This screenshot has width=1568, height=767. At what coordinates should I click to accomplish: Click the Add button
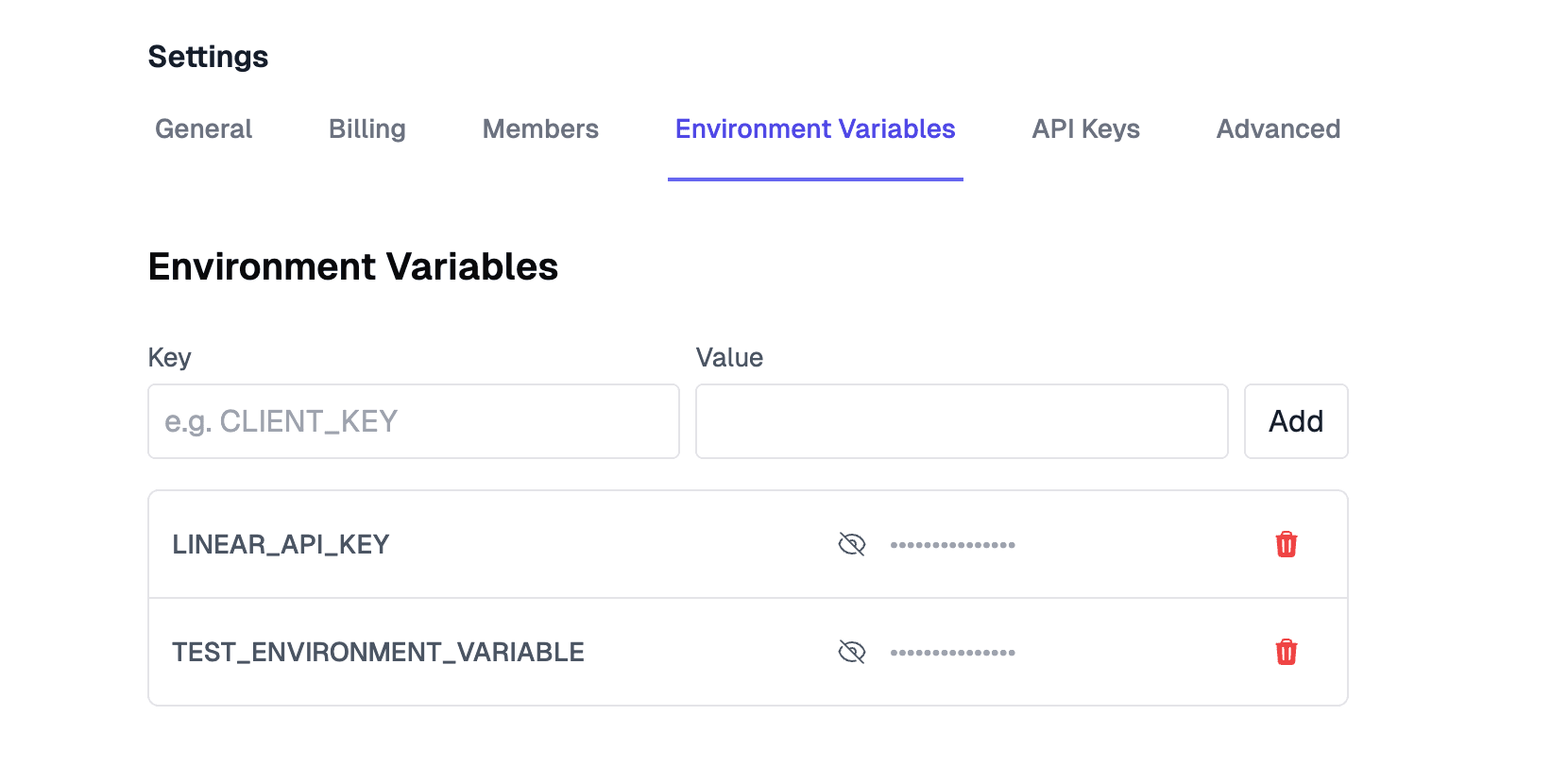1296,421
